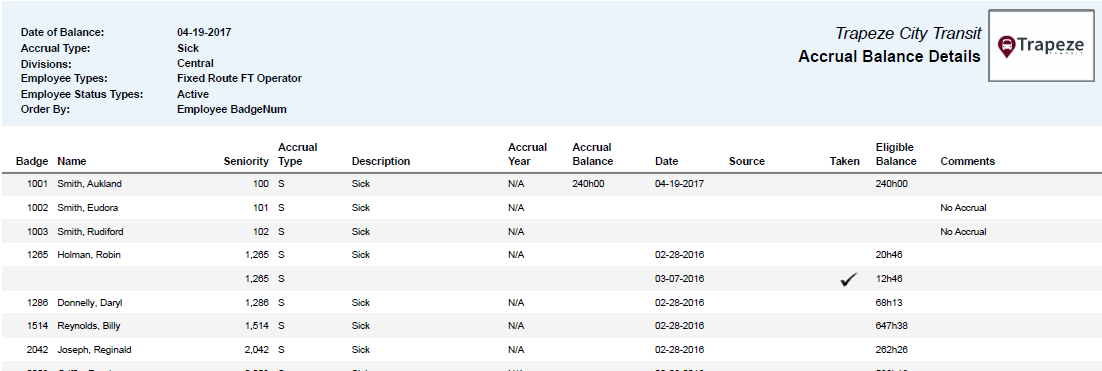Click badge number 1003

coord(37,231)
